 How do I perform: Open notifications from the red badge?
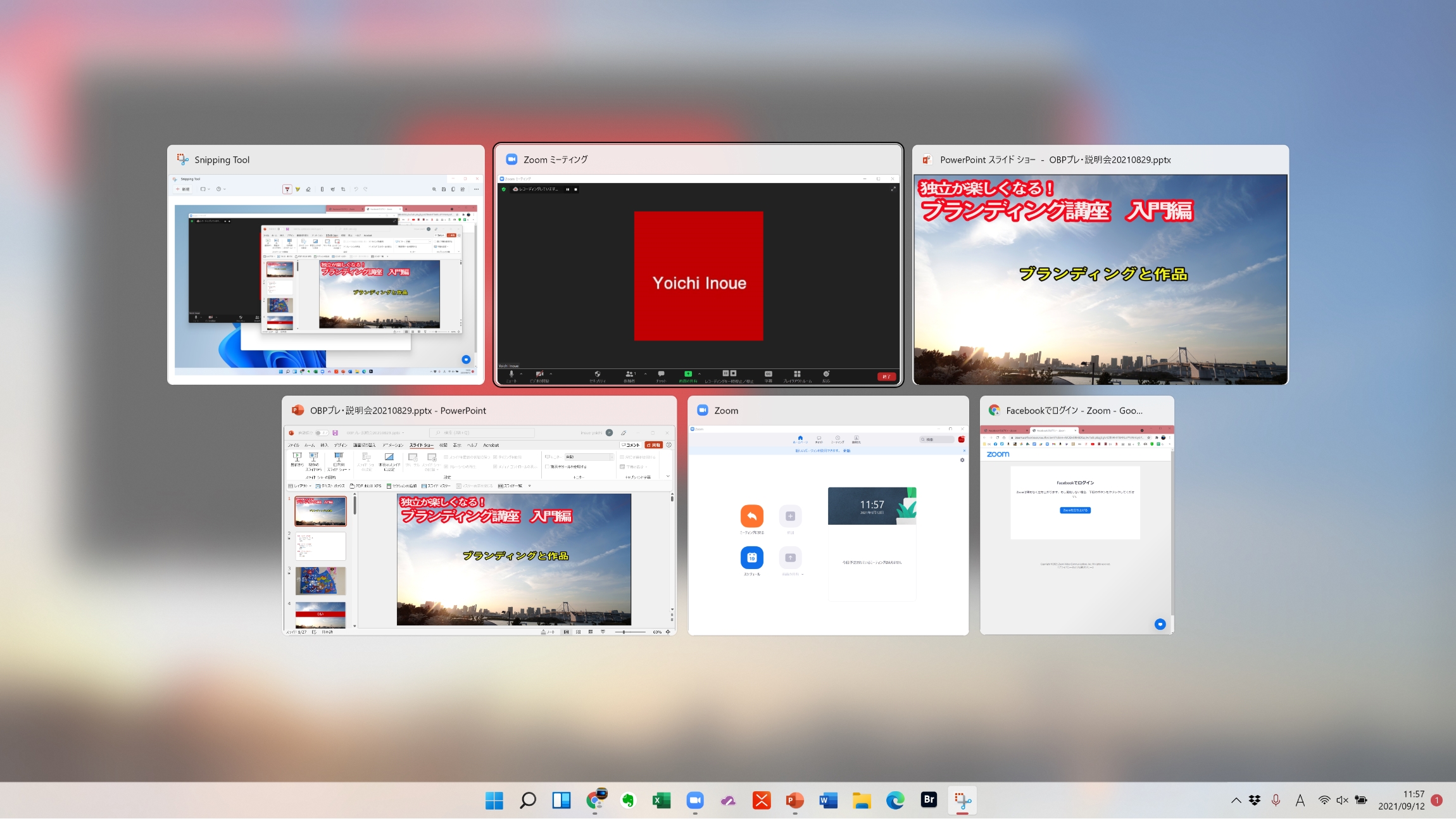coord(1437,800)
